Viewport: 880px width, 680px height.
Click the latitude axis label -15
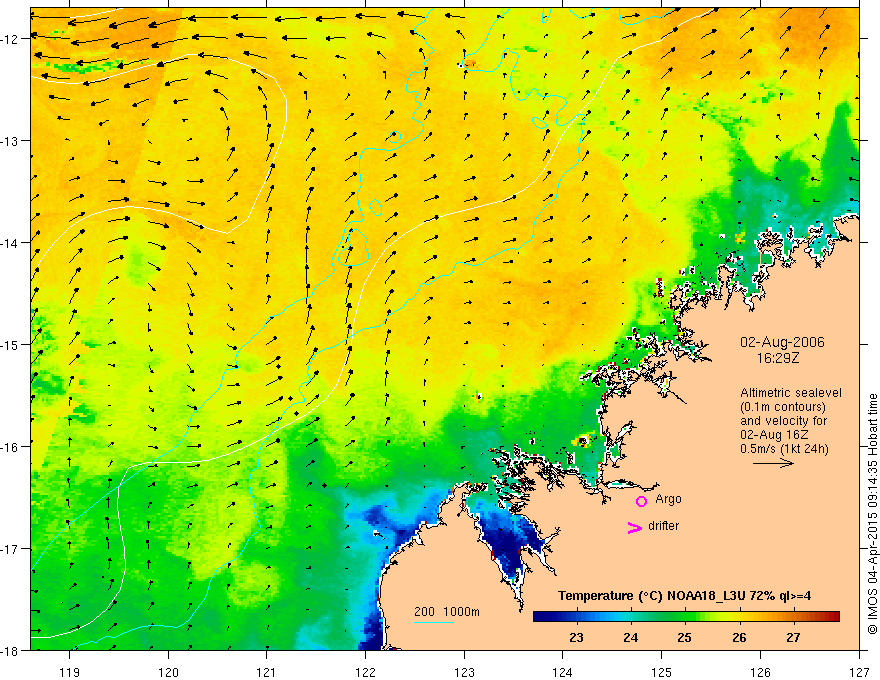click(10, 345)
